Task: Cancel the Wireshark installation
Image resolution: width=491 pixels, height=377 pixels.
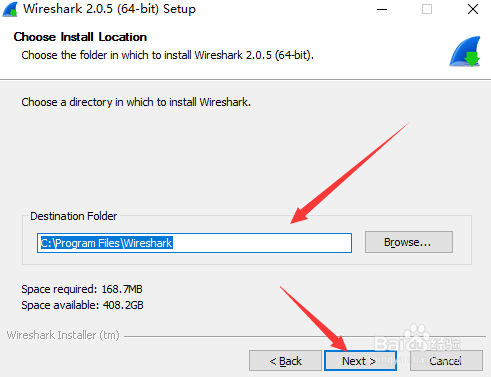Action: 446,361
